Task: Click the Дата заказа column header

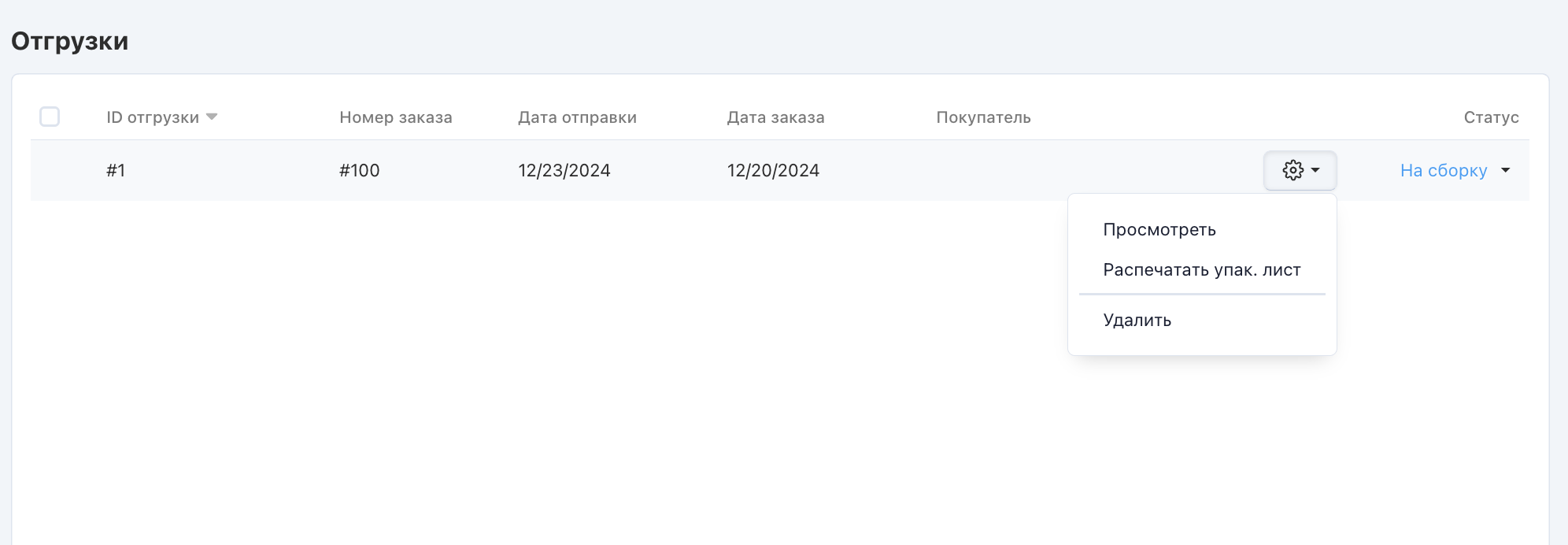Action: coord(775,117)
